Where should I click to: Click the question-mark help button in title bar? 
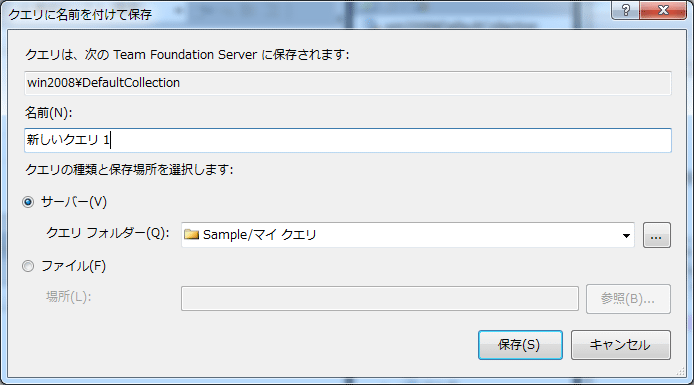coord(625,10)
